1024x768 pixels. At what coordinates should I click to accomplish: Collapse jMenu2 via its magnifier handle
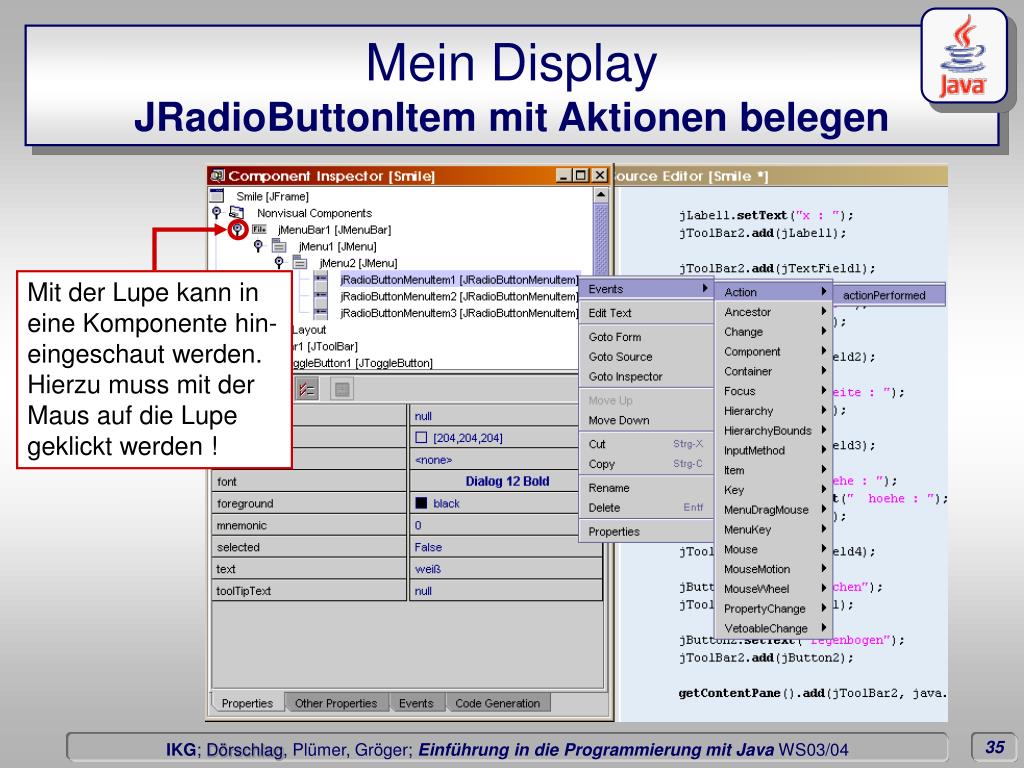(x=280, y=263)
